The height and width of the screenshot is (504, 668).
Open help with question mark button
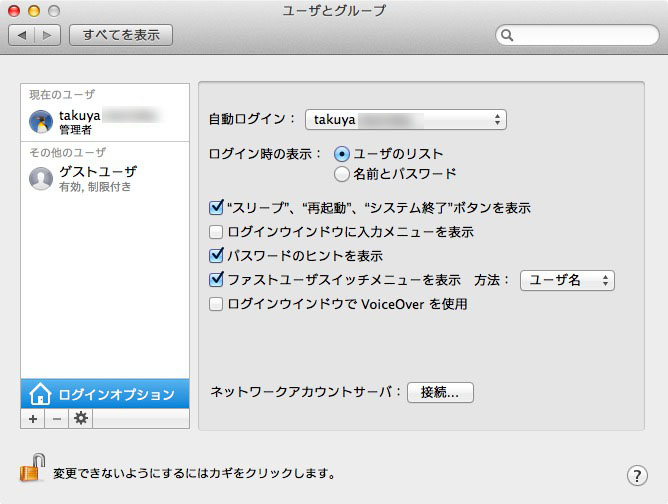tap(637, 475)
